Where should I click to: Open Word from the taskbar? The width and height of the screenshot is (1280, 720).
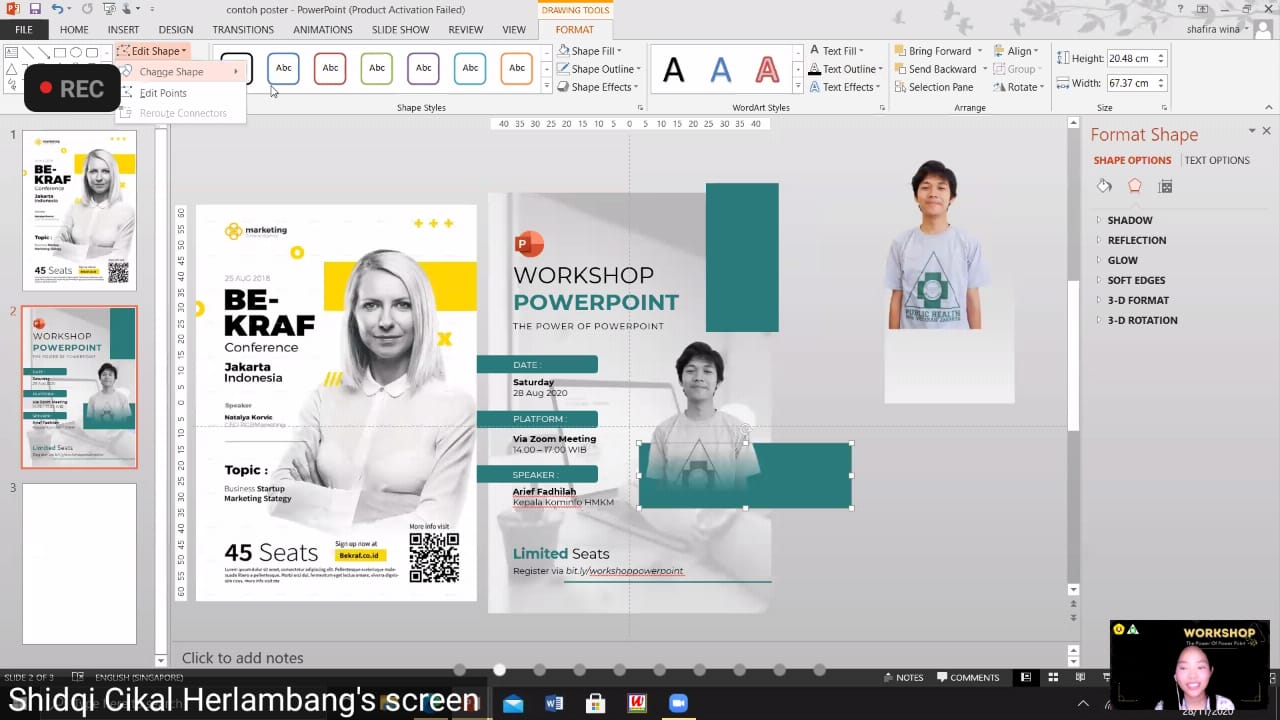click(554, 703)
